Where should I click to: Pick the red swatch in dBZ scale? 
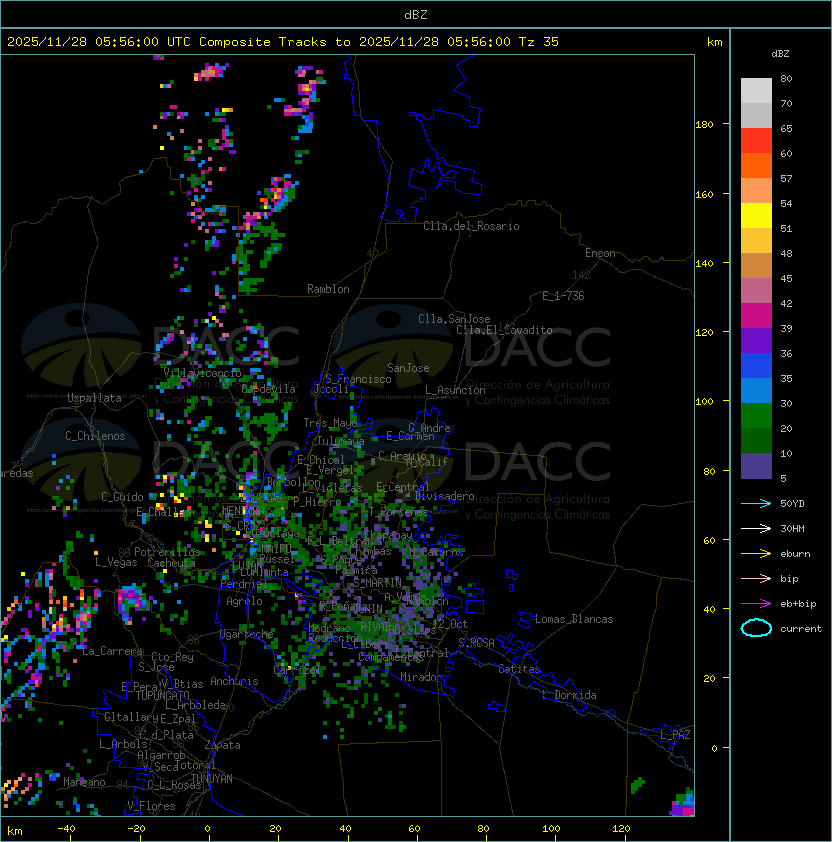[x=756, y=141]
